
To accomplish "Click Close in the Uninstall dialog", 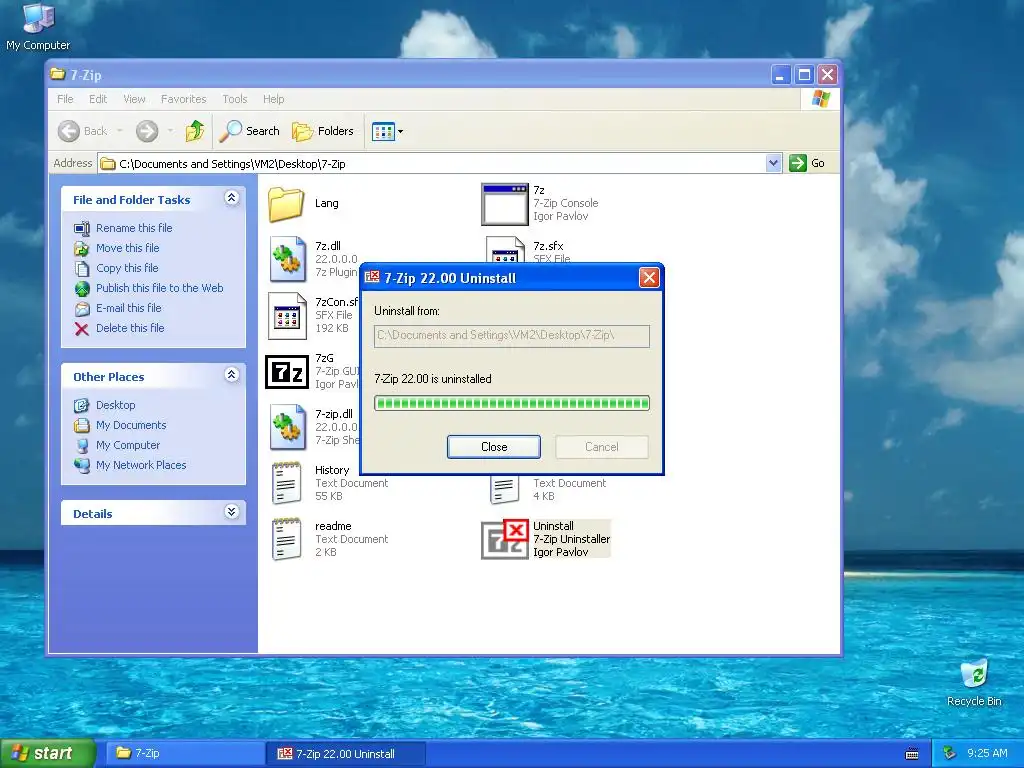I will (494, 447).
